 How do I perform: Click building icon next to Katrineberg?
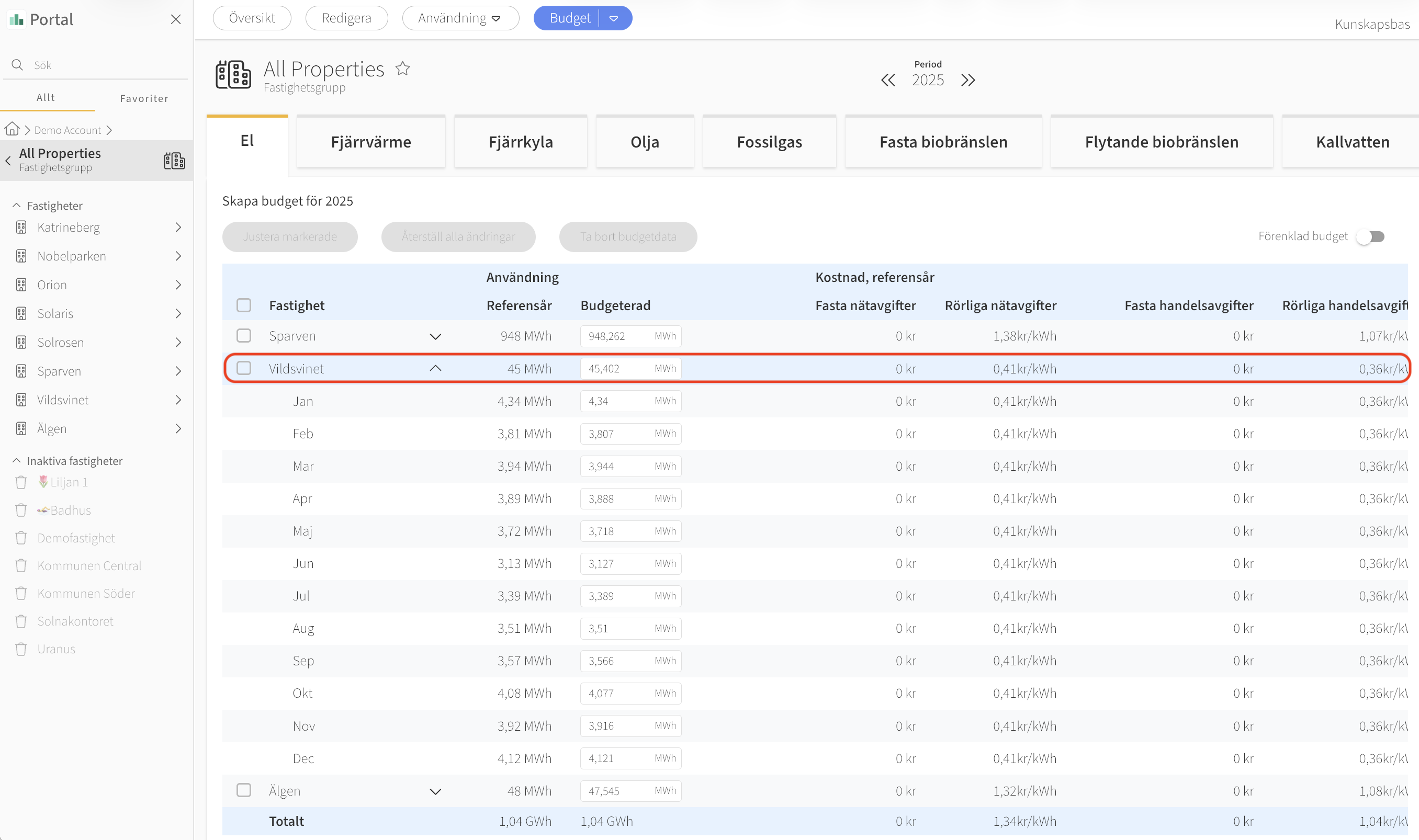tap(21, 228)
